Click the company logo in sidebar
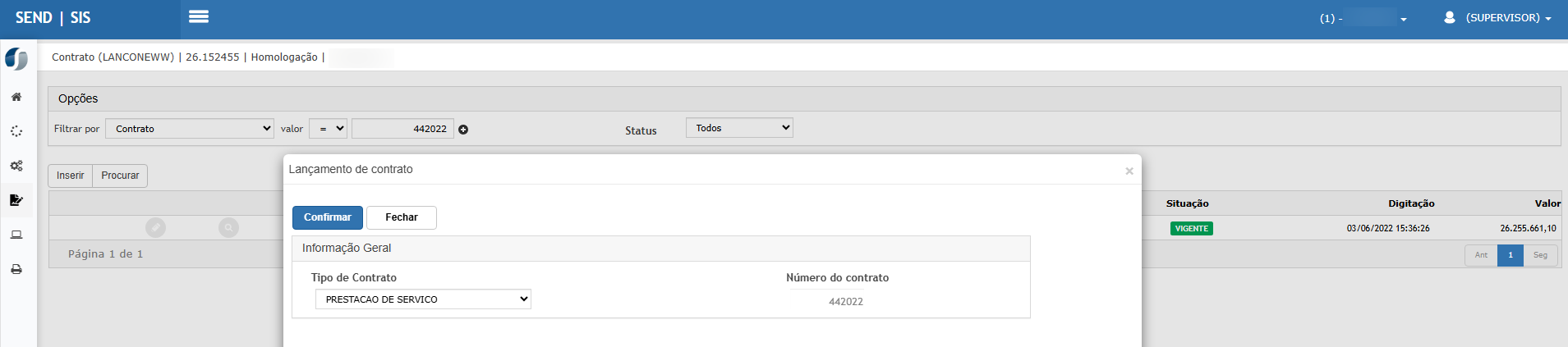The width and height of the screenshot is (1568, 347). click(16, 59)
